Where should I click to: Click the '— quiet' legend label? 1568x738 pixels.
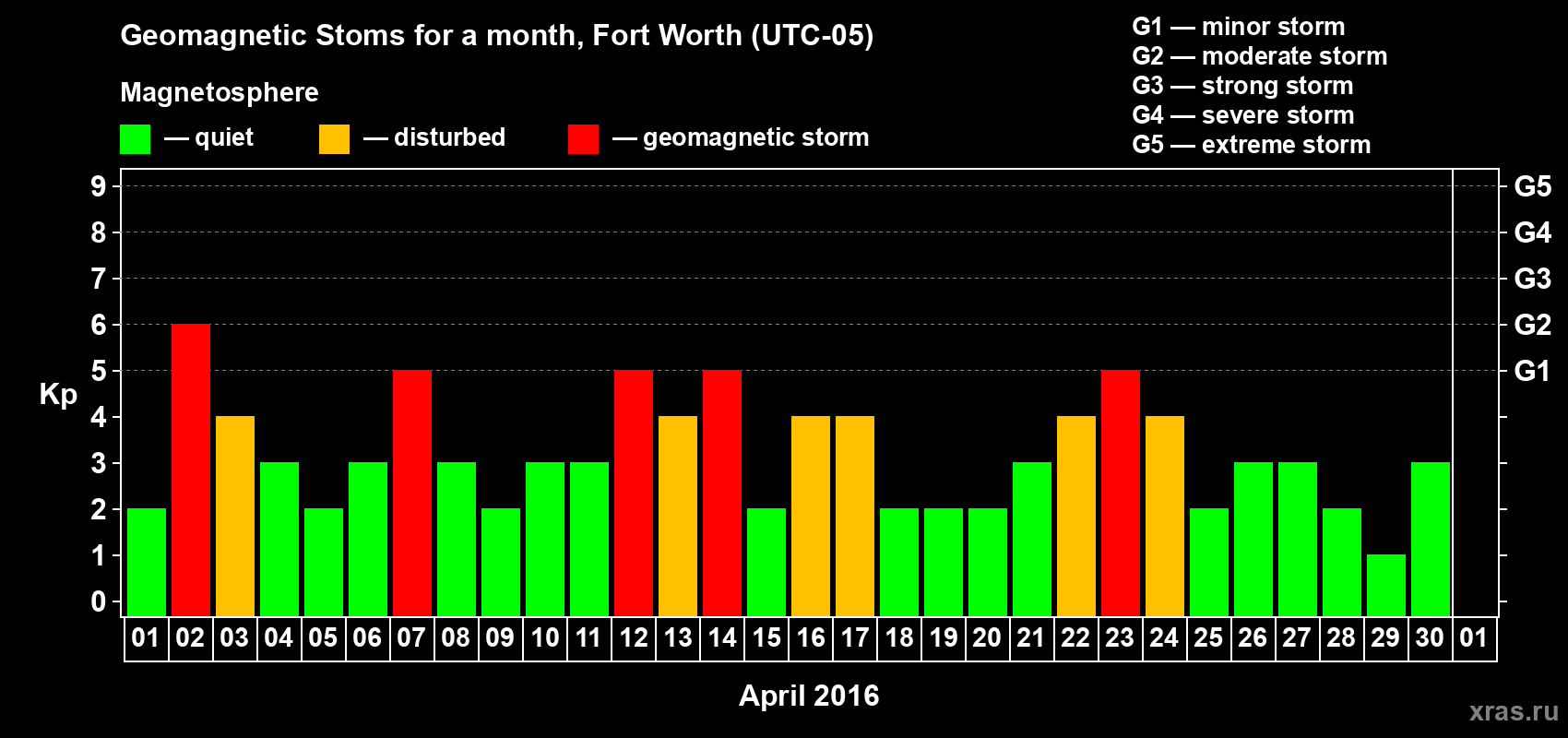point(208,138)
